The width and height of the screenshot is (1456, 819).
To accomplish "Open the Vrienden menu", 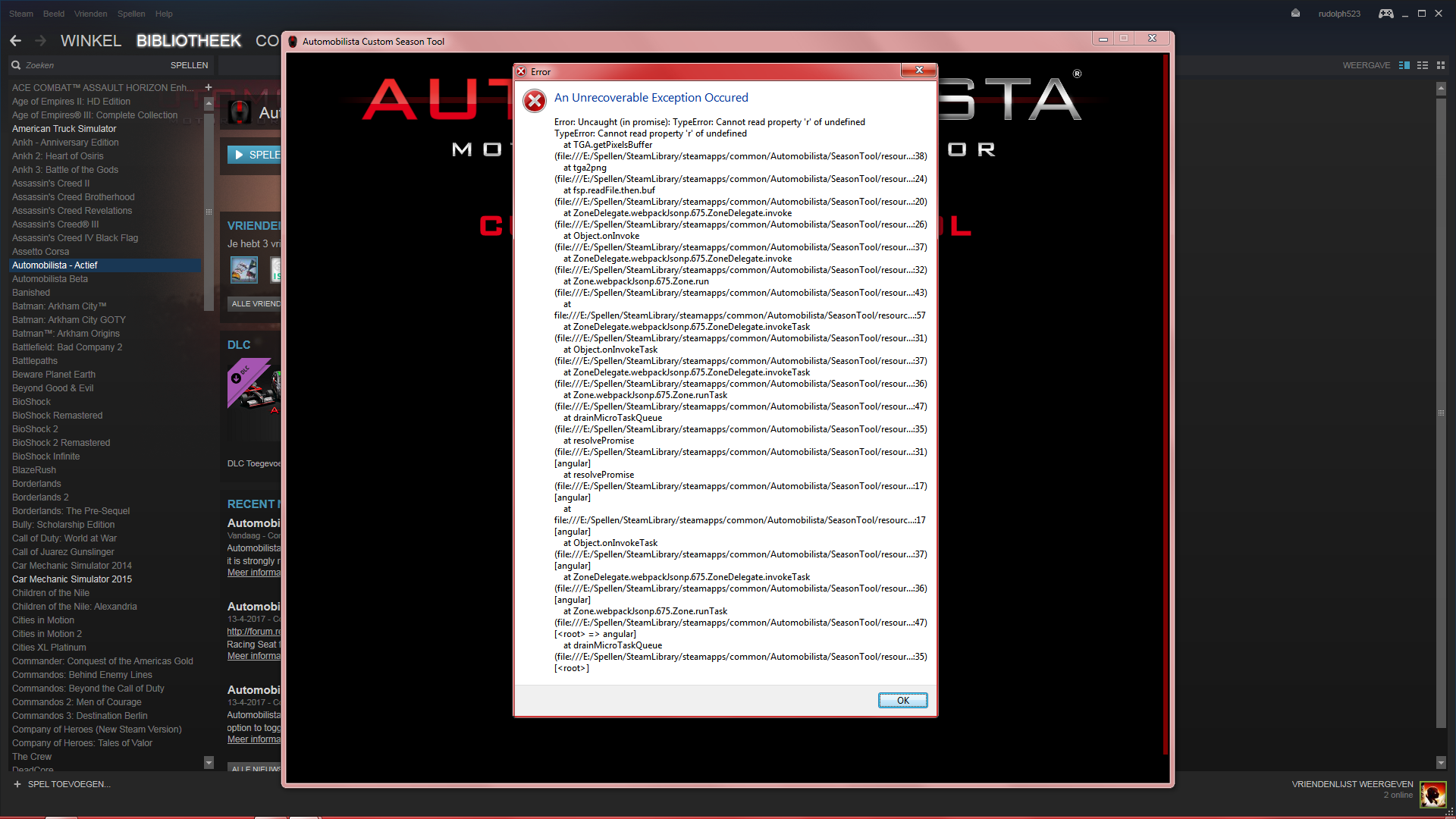I will [x=91, y=14].
